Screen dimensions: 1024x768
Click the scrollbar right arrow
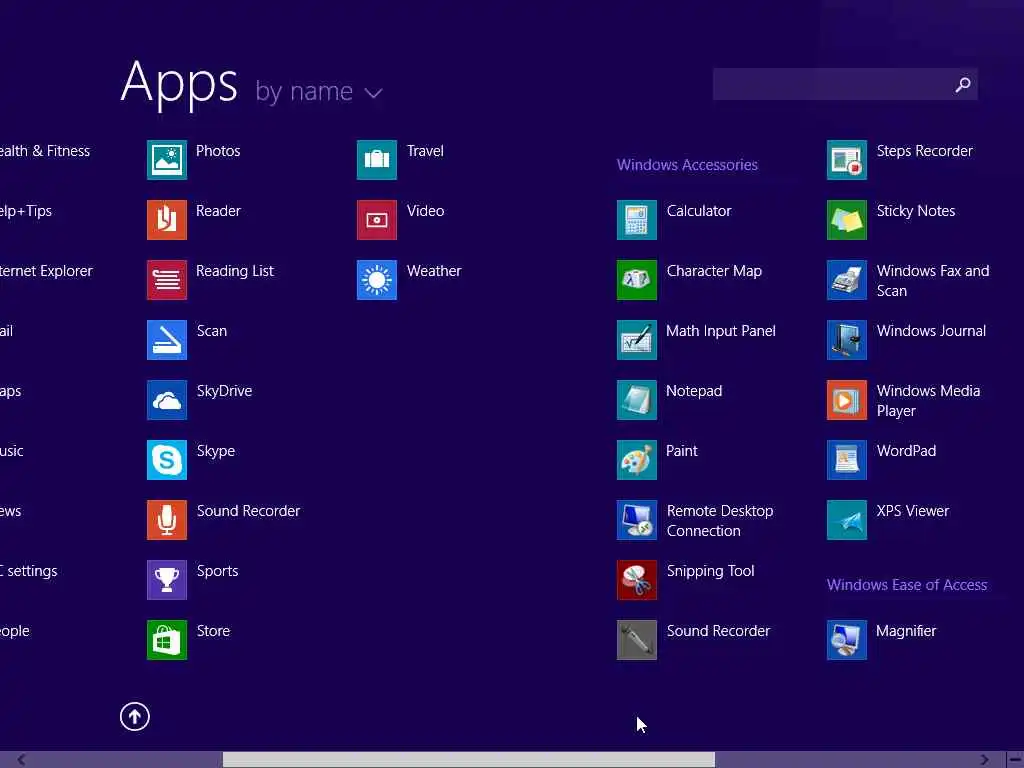984,760
